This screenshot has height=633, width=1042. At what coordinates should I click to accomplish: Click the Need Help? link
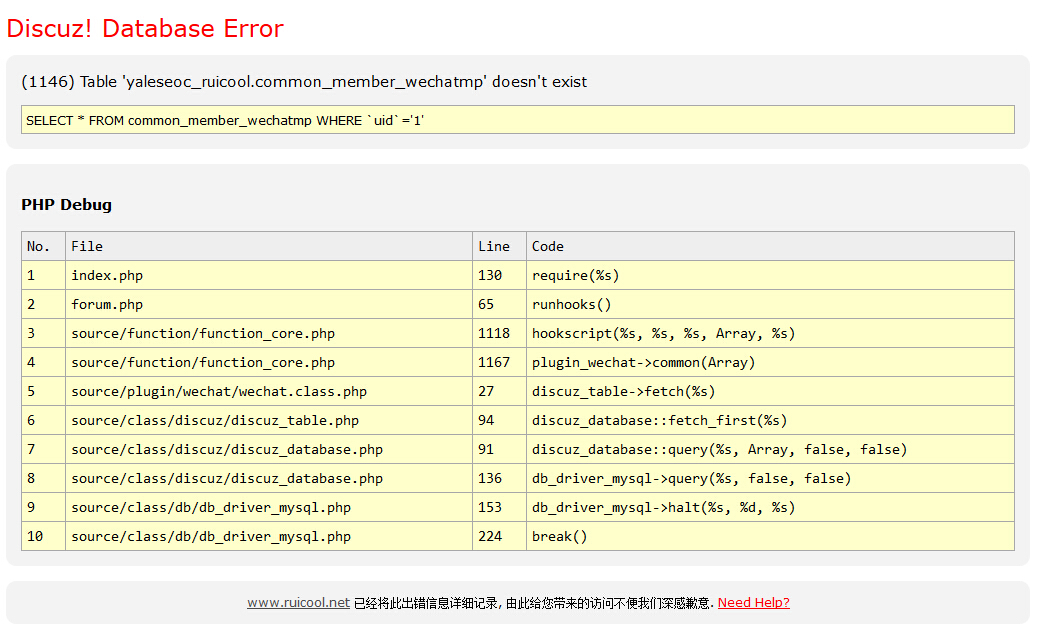click(754, 602)
